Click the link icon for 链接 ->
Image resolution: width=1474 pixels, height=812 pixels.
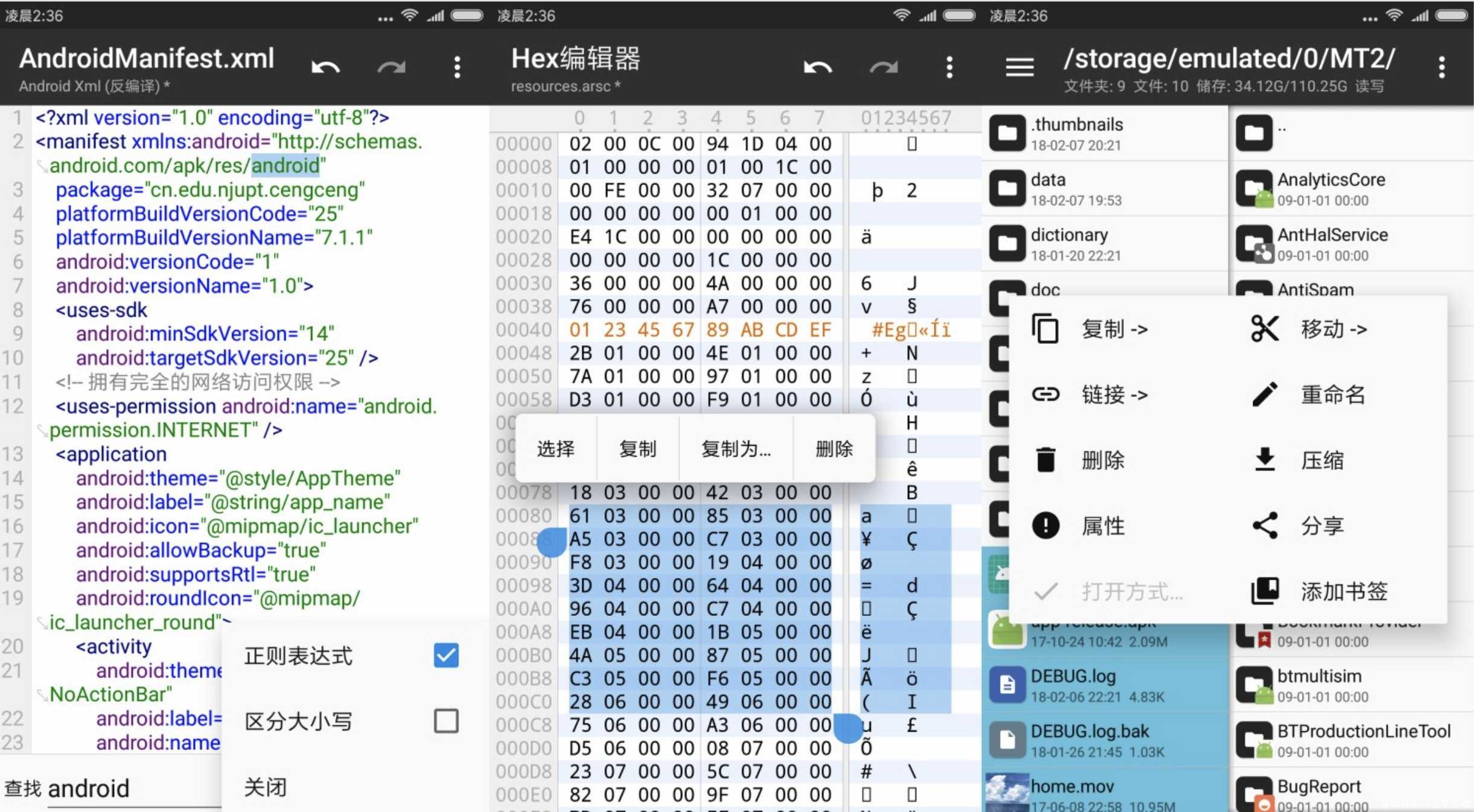1045,395
